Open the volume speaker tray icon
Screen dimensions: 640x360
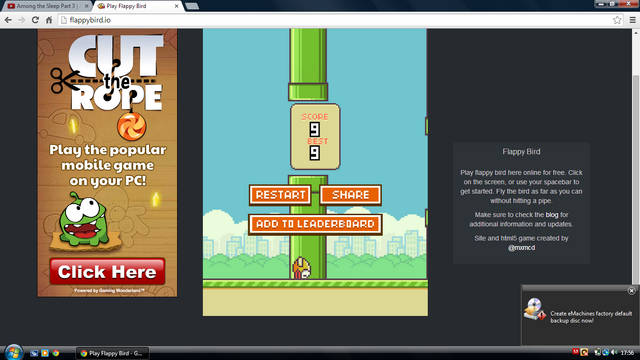coord(614,352)
